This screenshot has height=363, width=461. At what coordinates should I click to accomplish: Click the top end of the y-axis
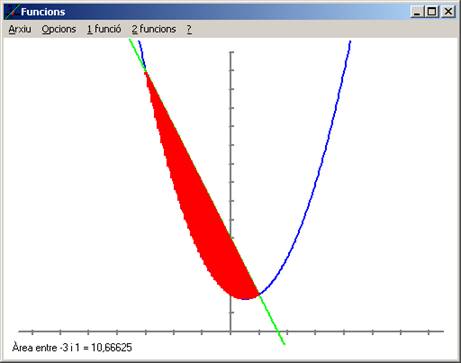[x=231, y=52]
